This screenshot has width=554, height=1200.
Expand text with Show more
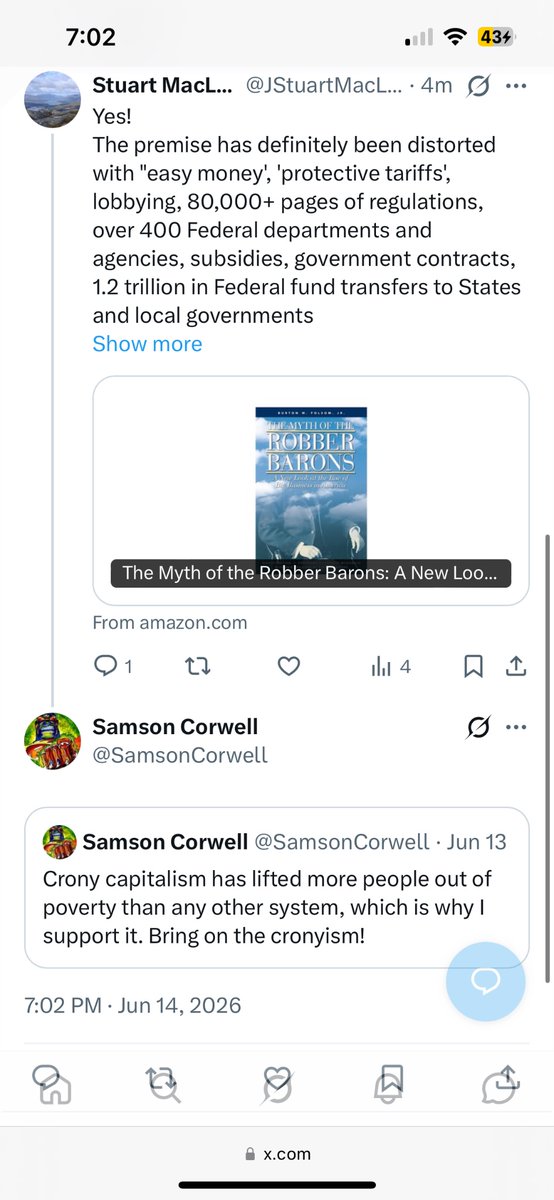click(147, 344)
